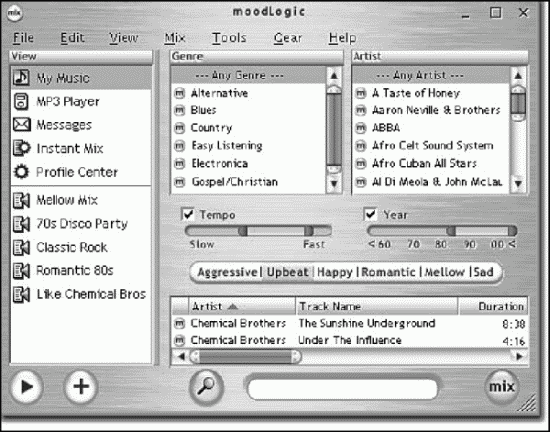The height and width of the screenshot is (432, 550).
Task: Click Artist list scroll up arrow
Action: click(518, 75)
